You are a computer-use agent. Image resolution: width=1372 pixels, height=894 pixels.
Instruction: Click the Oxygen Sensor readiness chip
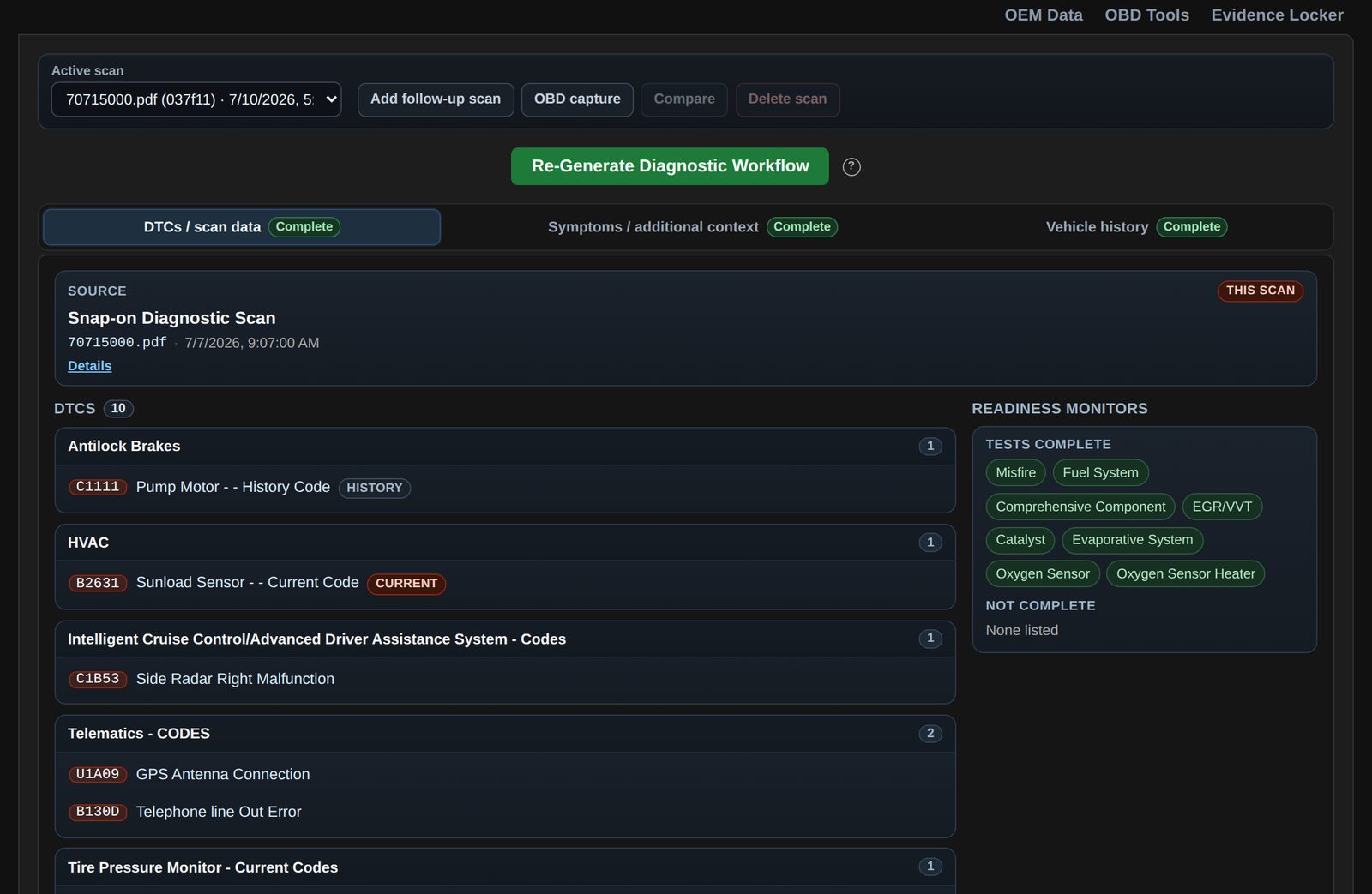click(1043, 574)
